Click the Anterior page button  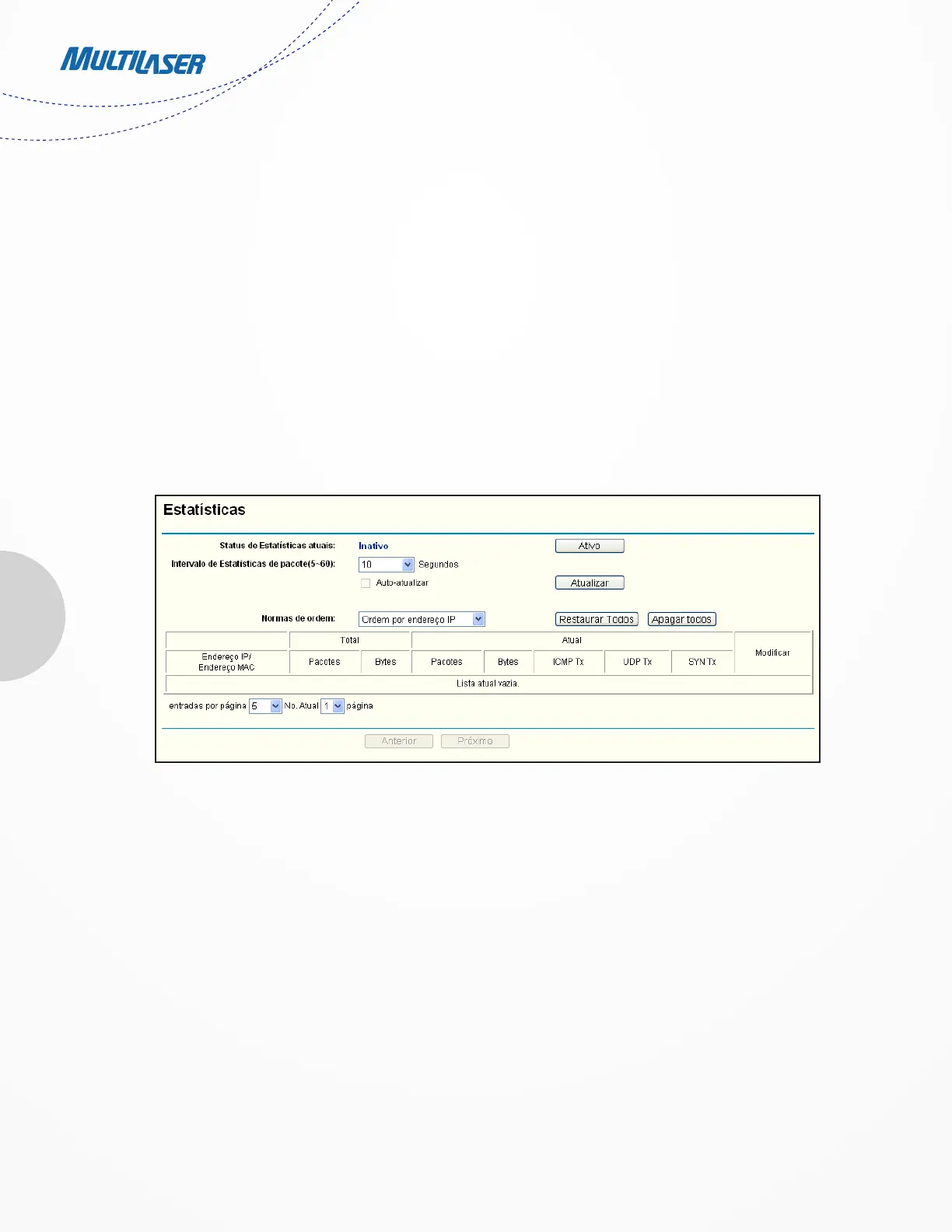(x=399, y=741)
